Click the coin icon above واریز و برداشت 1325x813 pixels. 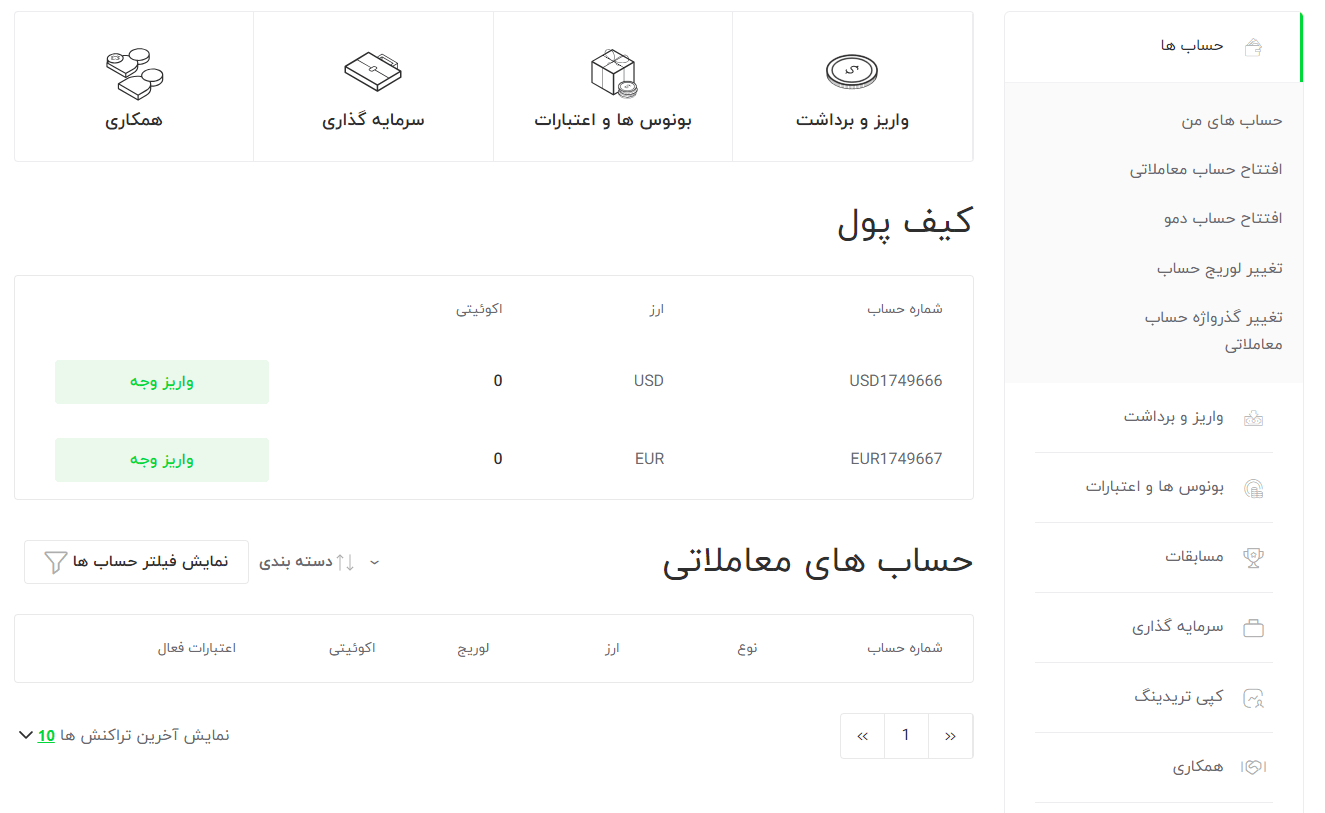[x=852, y=72]
